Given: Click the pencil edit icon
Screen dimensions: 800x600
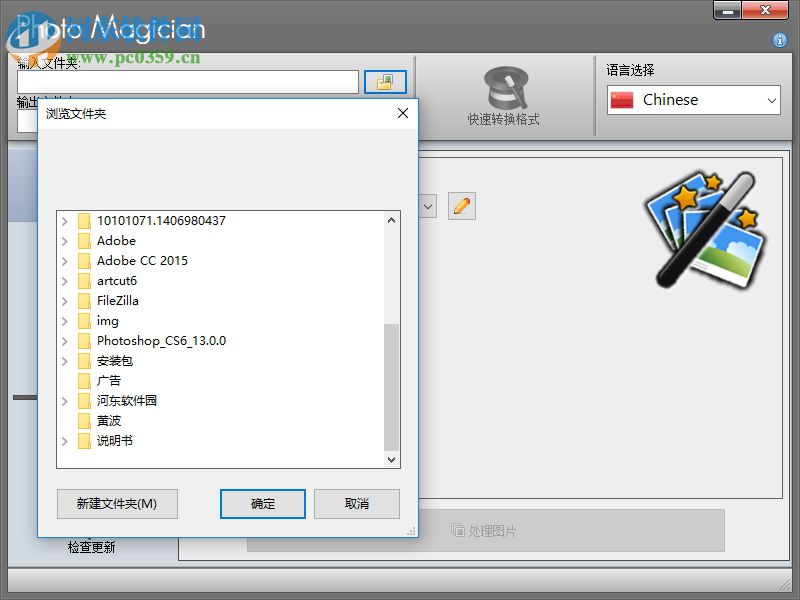Looking at the screenshot, I should 461,206.
